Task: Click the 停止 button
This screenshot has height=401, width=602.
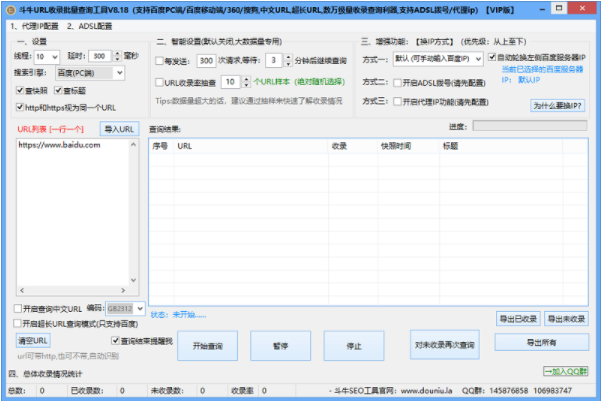Action: coord(354,346)
